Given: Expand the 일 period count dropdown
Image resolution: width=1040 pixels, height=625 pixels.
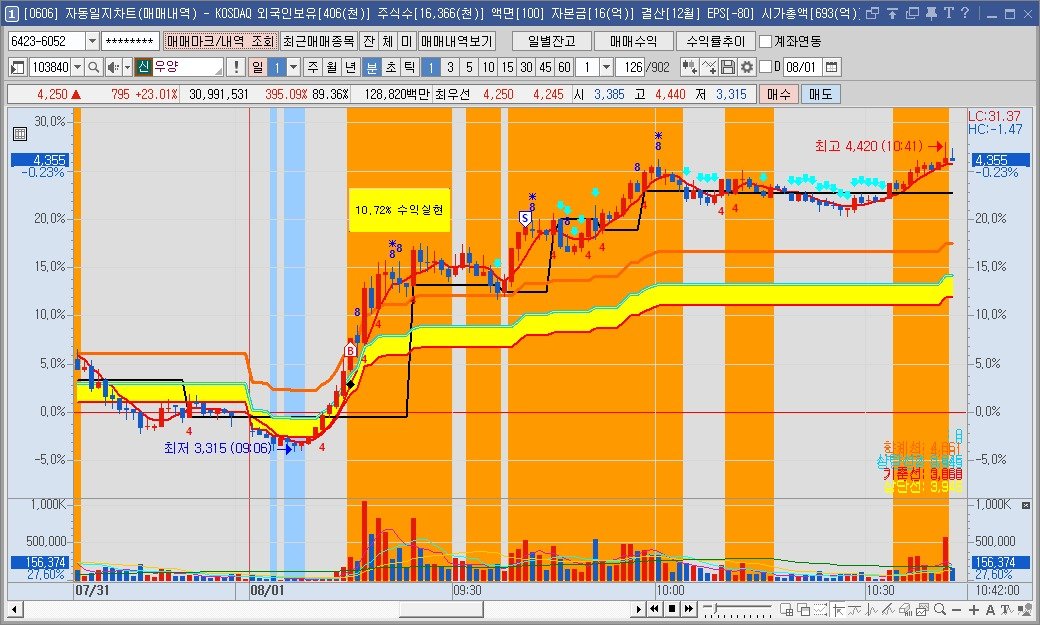Looking at the screenshot, I should 293,67.
